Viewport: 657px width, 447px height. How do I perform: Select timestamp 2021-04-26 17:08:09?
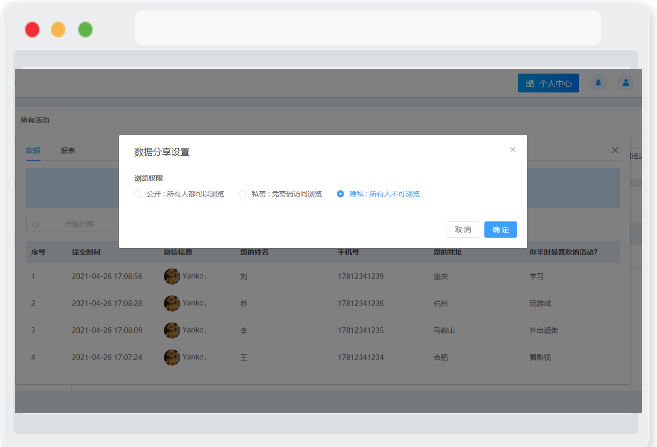click(x=107, y=330)
